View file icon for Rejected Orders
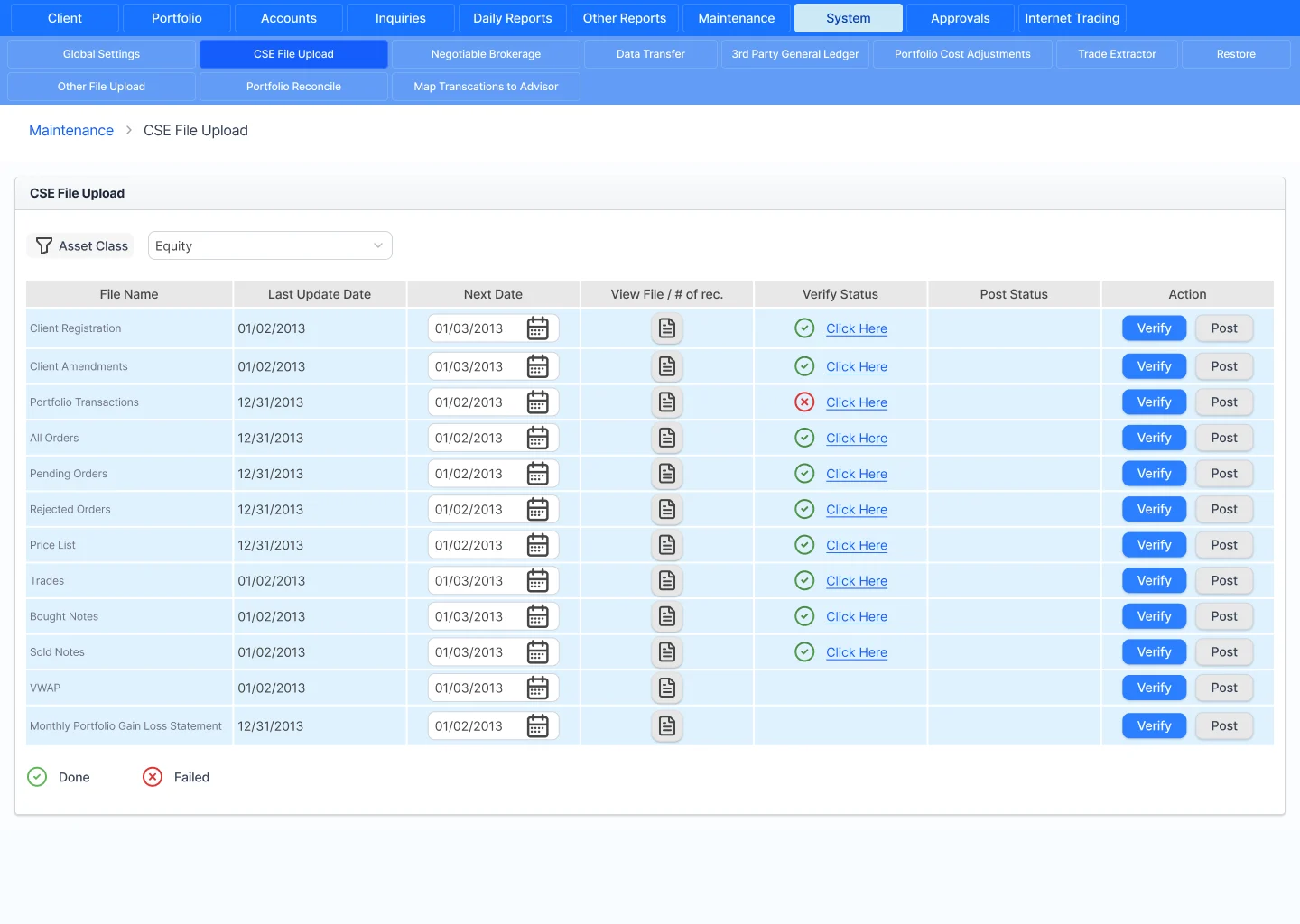The width and height of the screenshot is (1300, 924). pos(667,510)
